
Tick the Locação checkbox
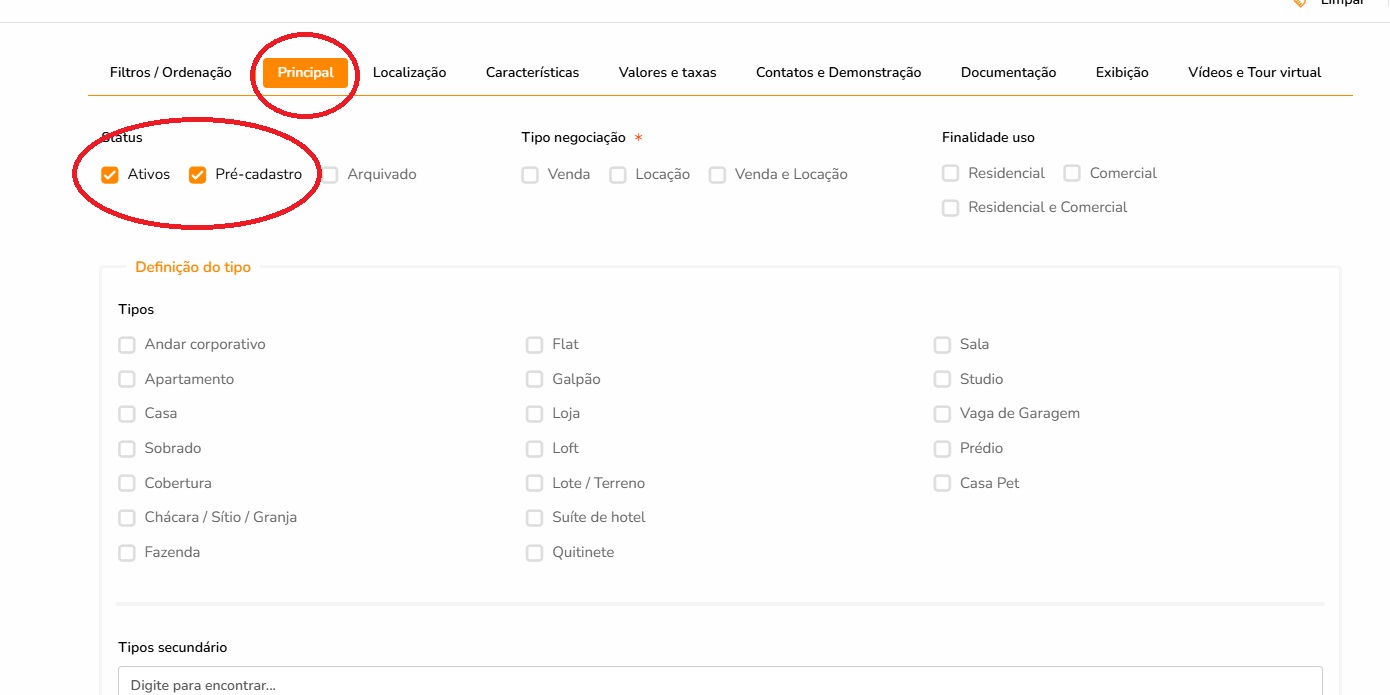[x=618, y=175]
